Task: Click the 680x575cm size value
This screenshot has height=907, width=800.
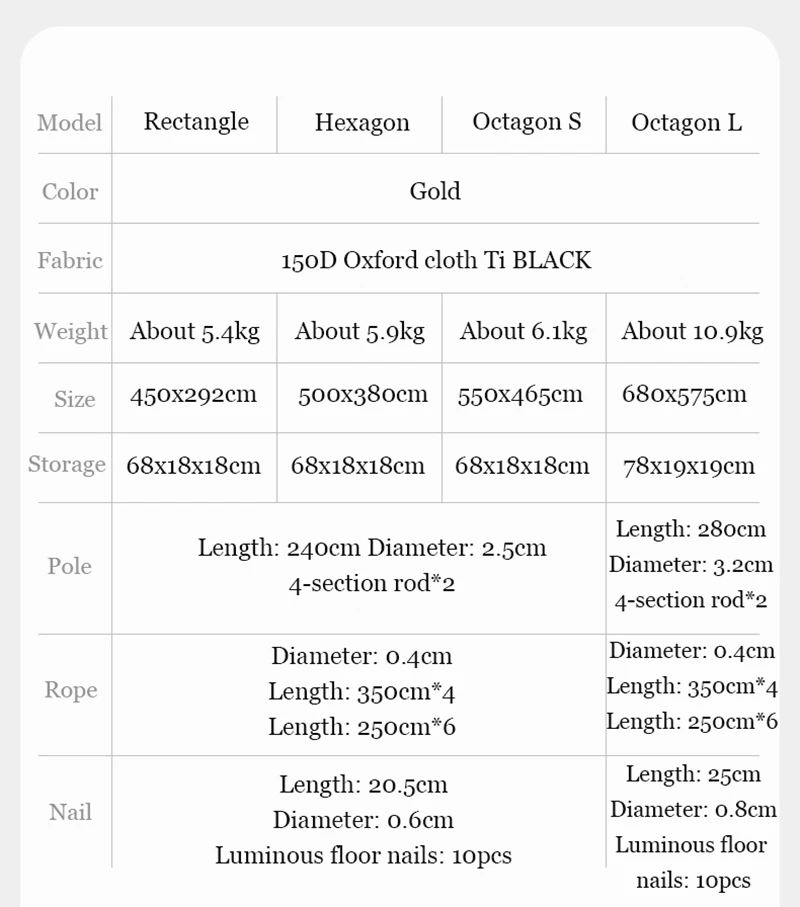Action: pyautogui.click(x=684, y=394)
